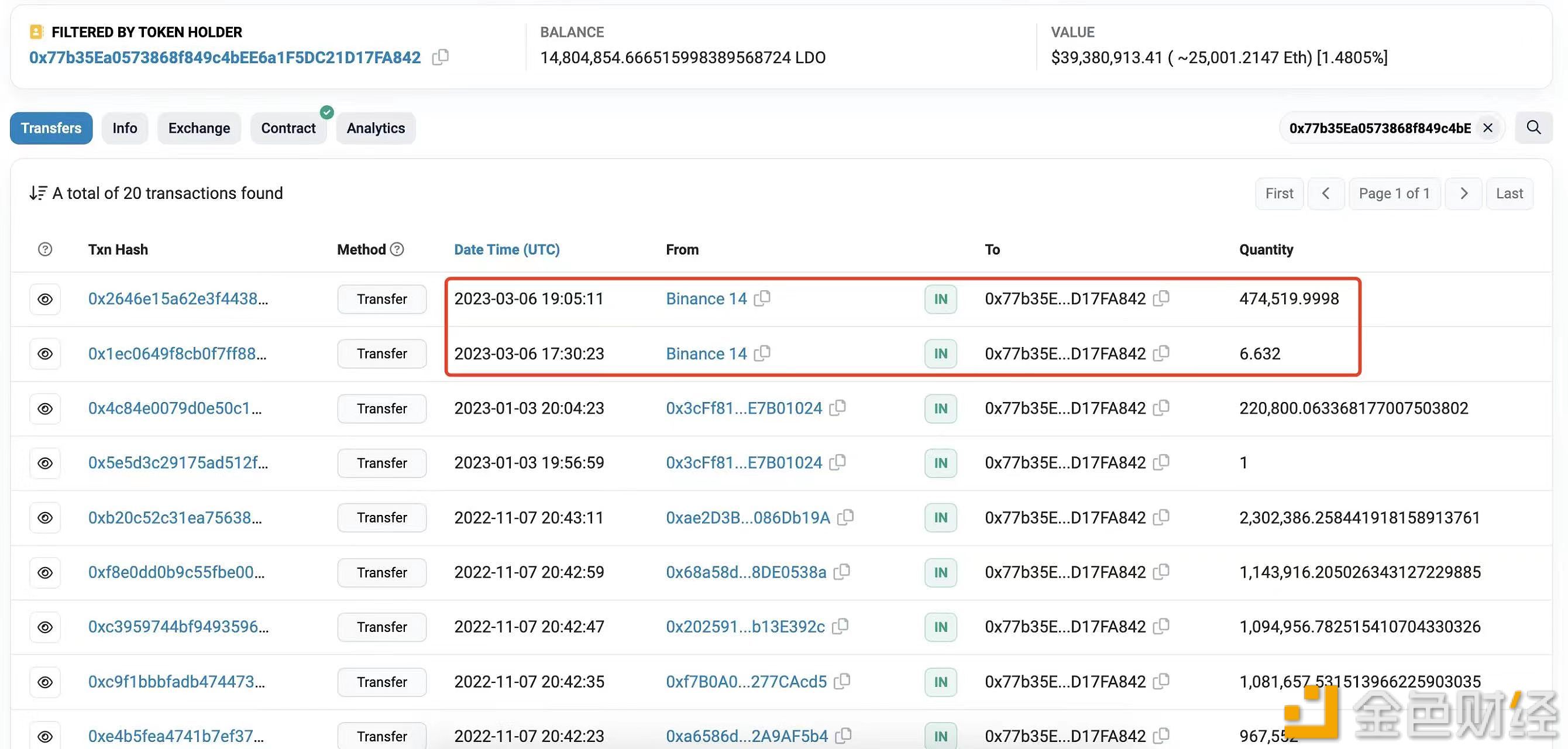Toggle the sort order icon beside total

pyautogui.click(x=38, y=193)
